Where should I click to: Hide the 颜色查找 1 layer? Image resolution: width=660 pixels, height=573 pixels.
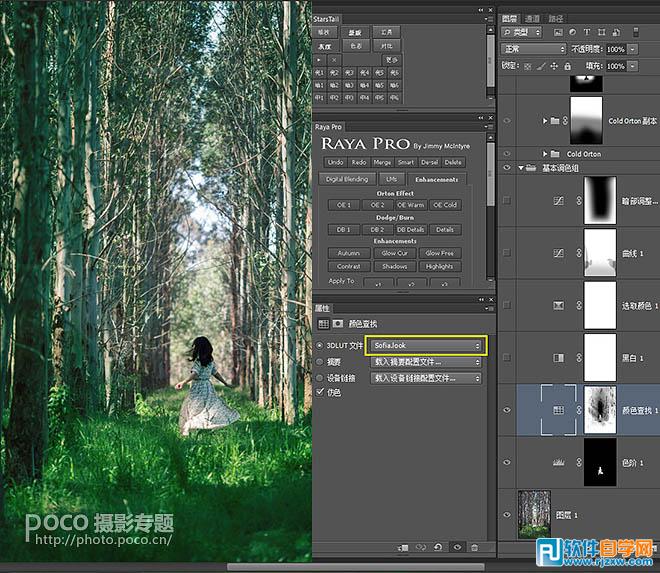pyautogui.click(x=507, y=410)
